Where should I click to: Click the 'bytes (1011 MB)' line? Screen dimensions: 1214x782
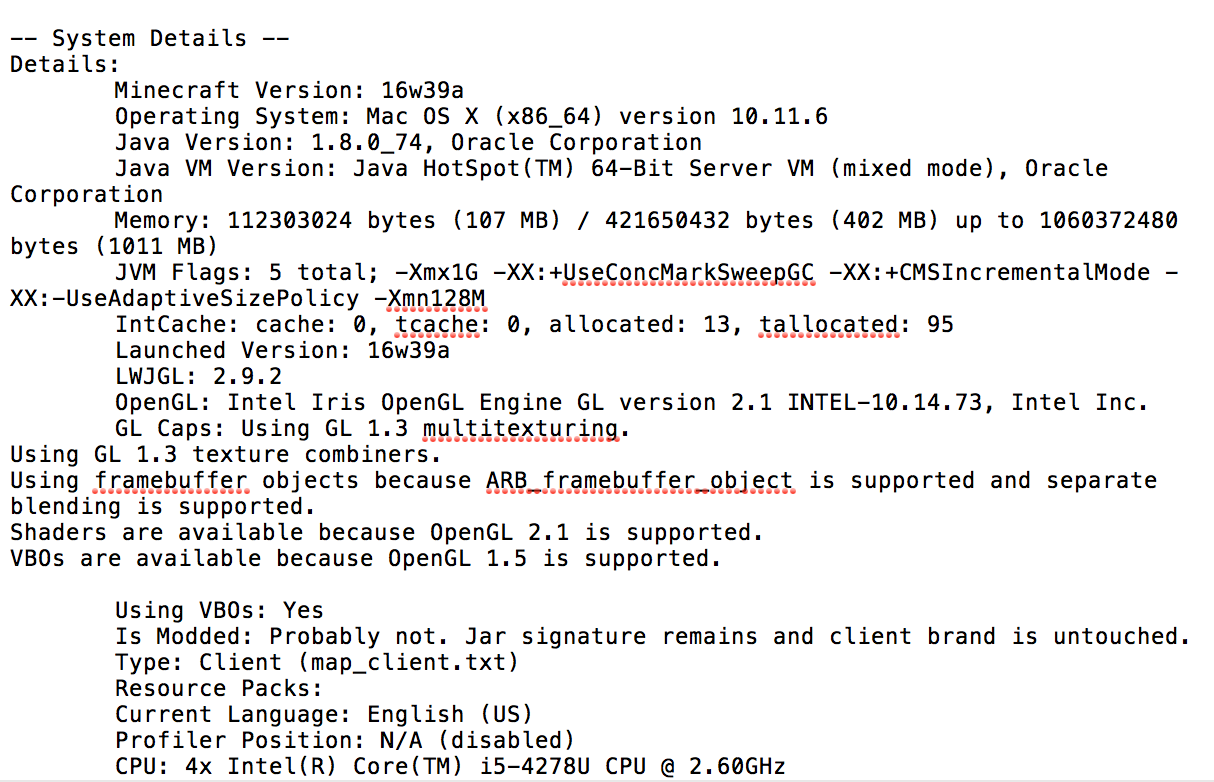[114, 247]
